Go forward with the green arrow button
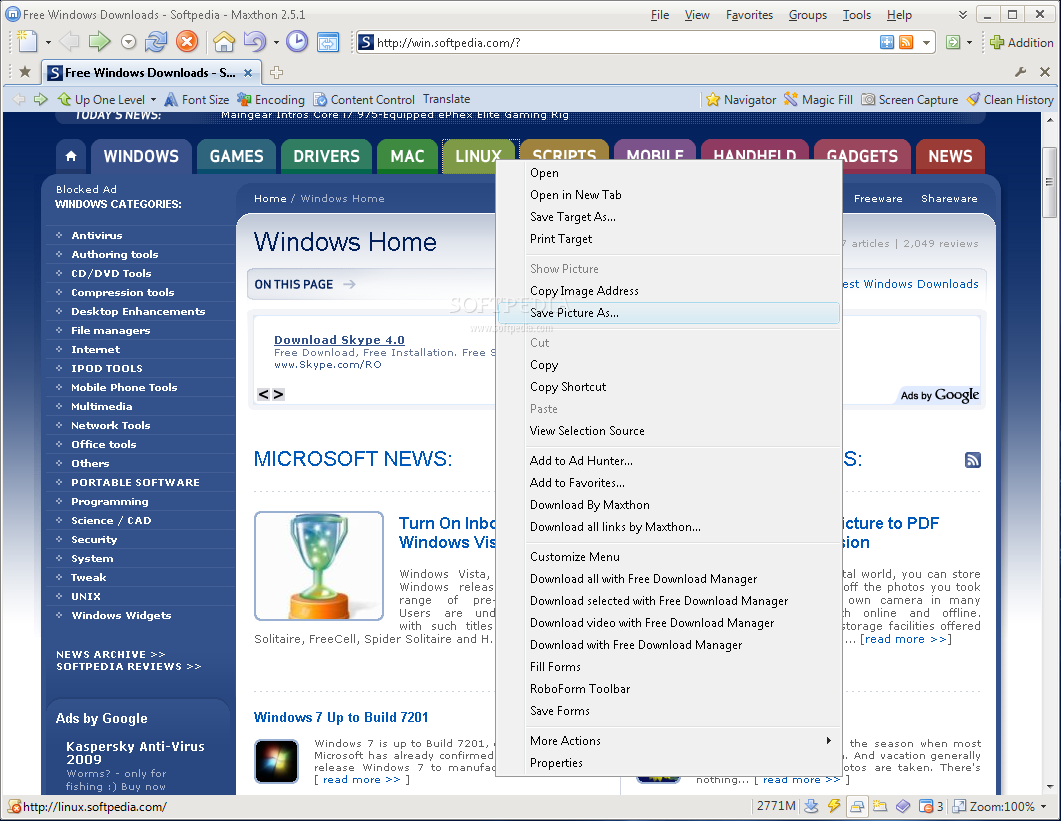Viewport: 1061px width, 821px height. [x=99, y=42]
